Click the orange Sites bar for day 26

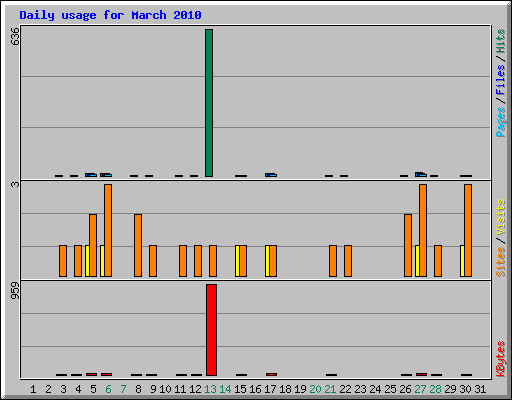408,245
